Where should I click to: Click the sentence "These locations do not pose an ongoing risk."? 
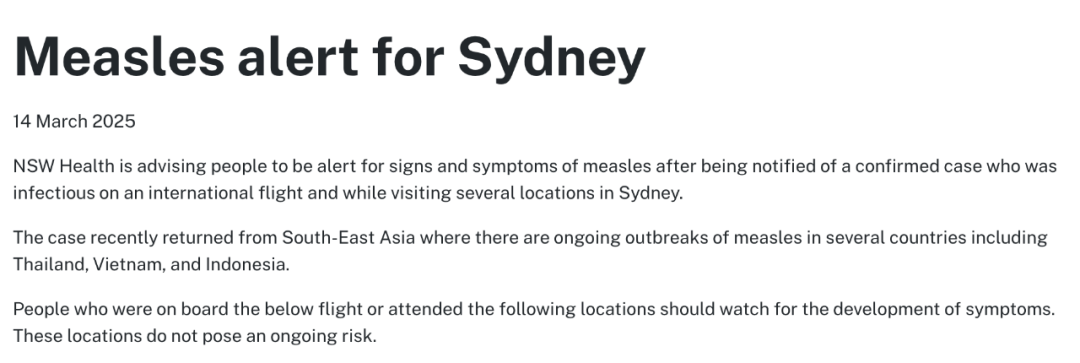click(x=195, y=338)
